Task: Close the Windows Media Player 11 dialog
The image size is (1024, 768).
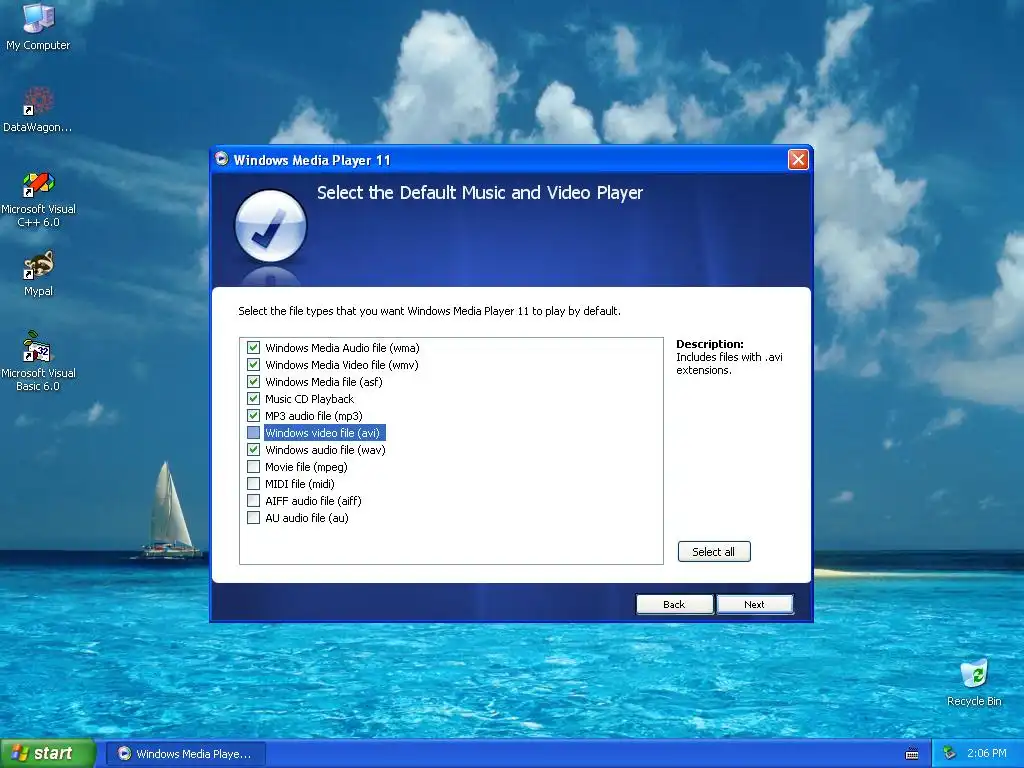Action: click(x=798, y=159)
